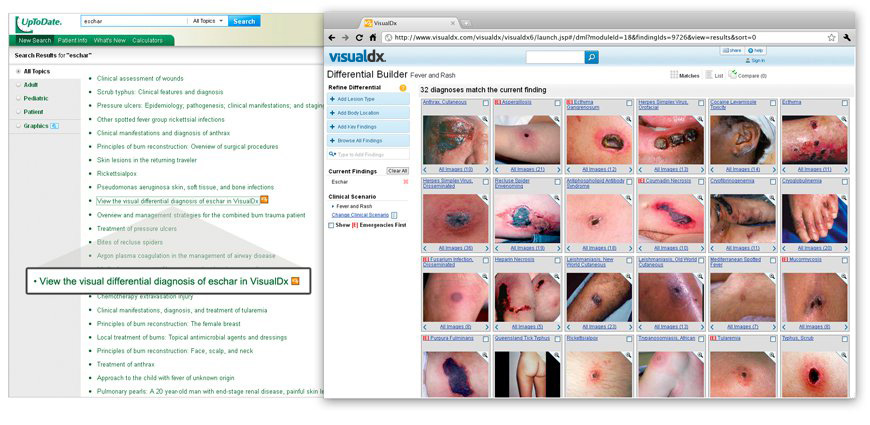Open the browser wrench settings menu
870x425 pixels.
tap(846, 37)
